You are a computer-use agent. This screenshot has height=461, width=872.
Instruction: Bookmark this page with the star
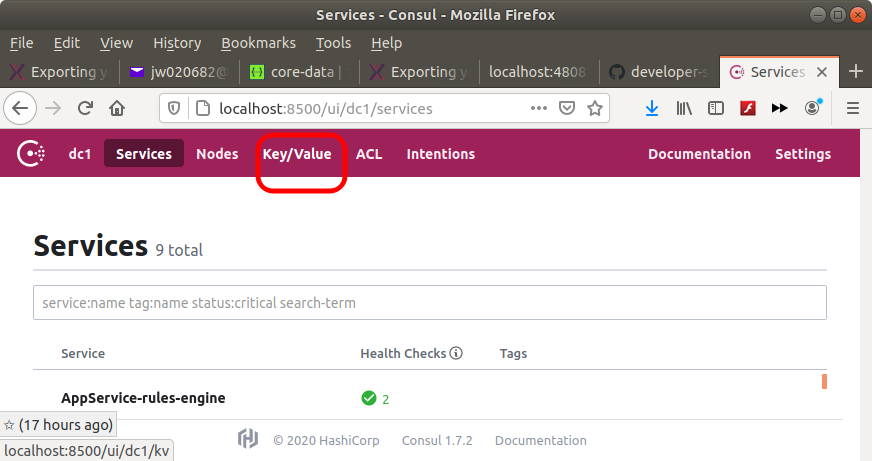(x=595, y=108)
